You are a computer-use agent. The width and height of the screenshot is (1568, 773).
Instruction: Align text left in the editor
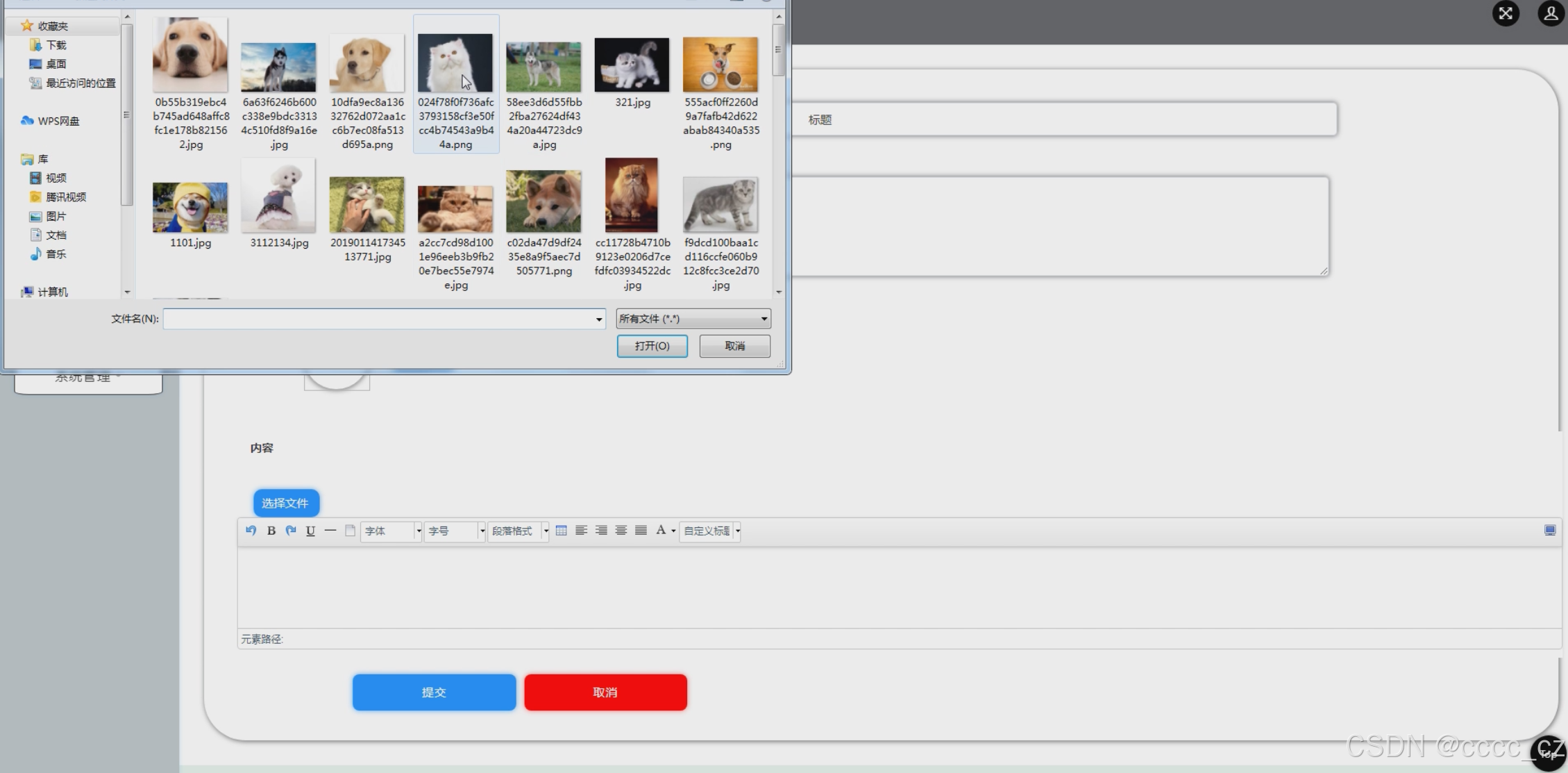pyautogui.click(x=581, y=531)
